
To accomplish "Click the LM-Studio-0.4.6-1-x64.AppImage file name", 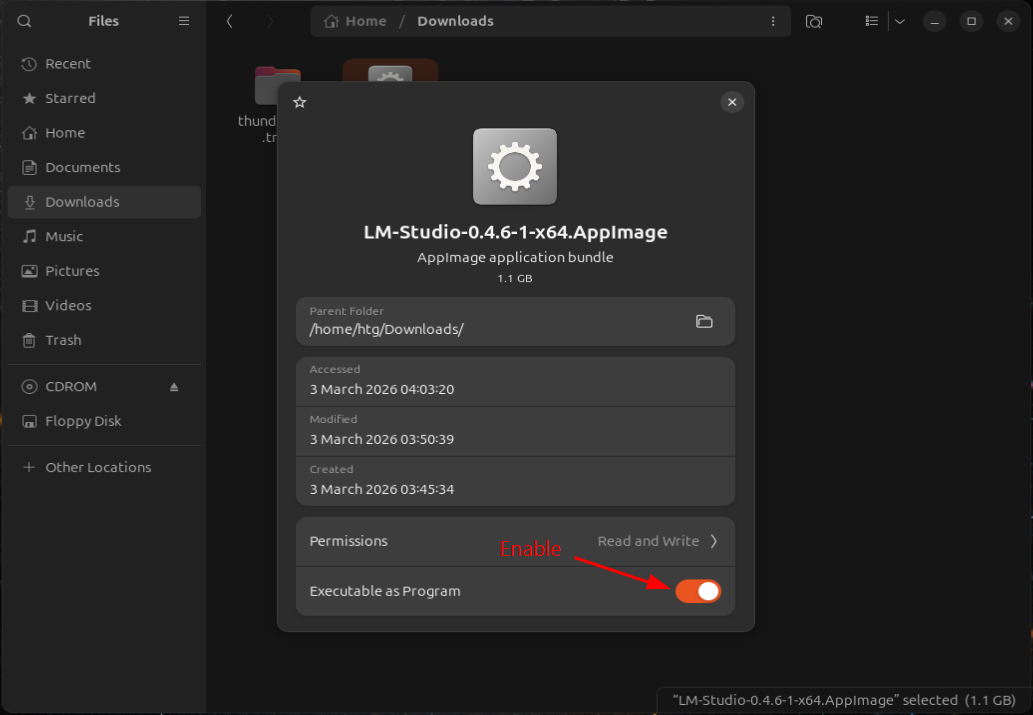I will point(515,232).
